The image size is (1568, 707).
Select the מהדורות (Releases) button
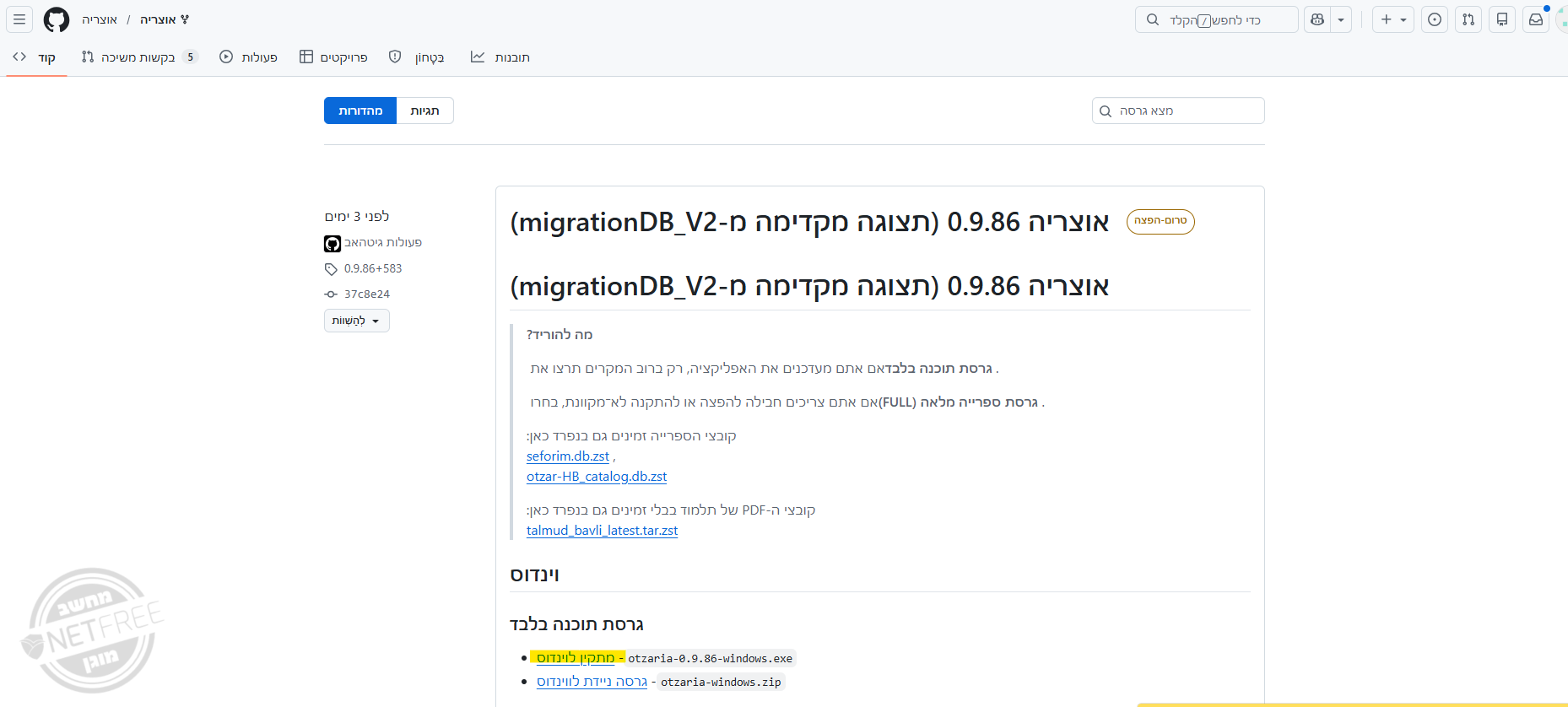point(360,111)
